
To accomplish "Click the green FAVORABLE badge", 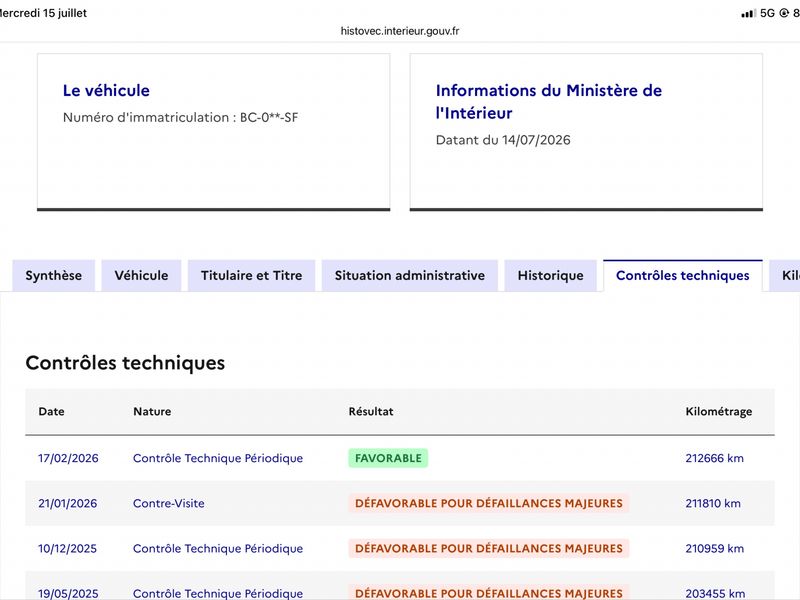I will coord(388,458).
